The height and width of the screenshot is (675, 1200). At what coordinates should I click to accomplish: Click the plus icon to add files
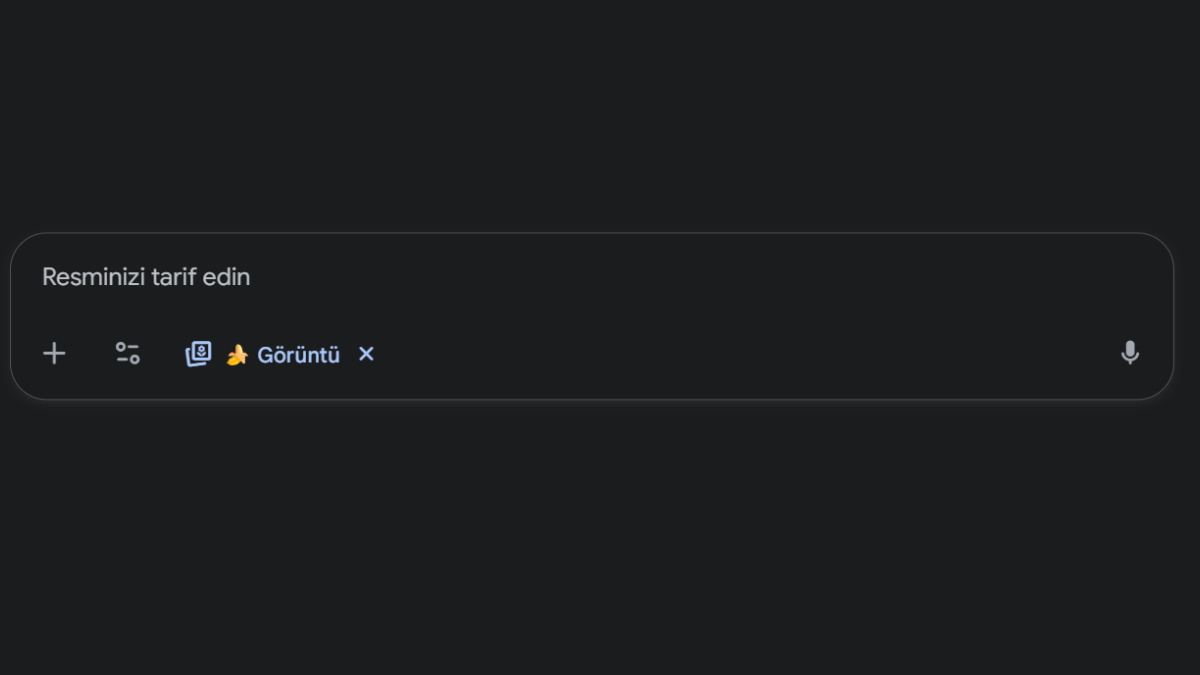click(x=54, y=353)
